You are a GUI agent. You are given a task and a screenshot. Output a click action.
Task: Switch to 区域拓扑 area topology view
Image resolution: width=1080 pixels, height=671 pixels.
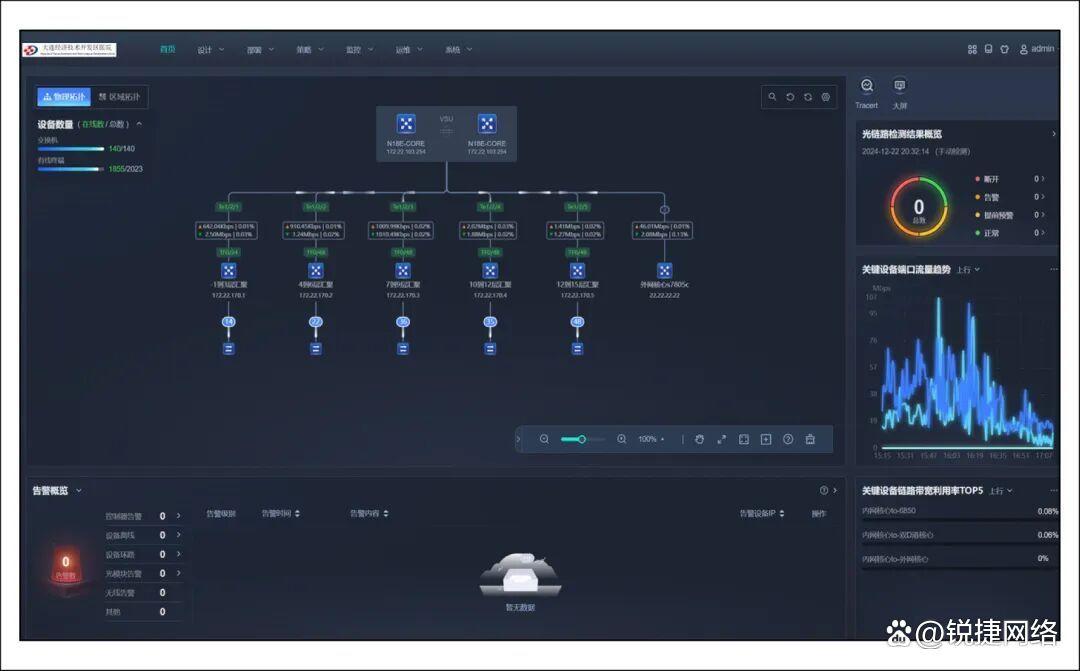point(119,97)
